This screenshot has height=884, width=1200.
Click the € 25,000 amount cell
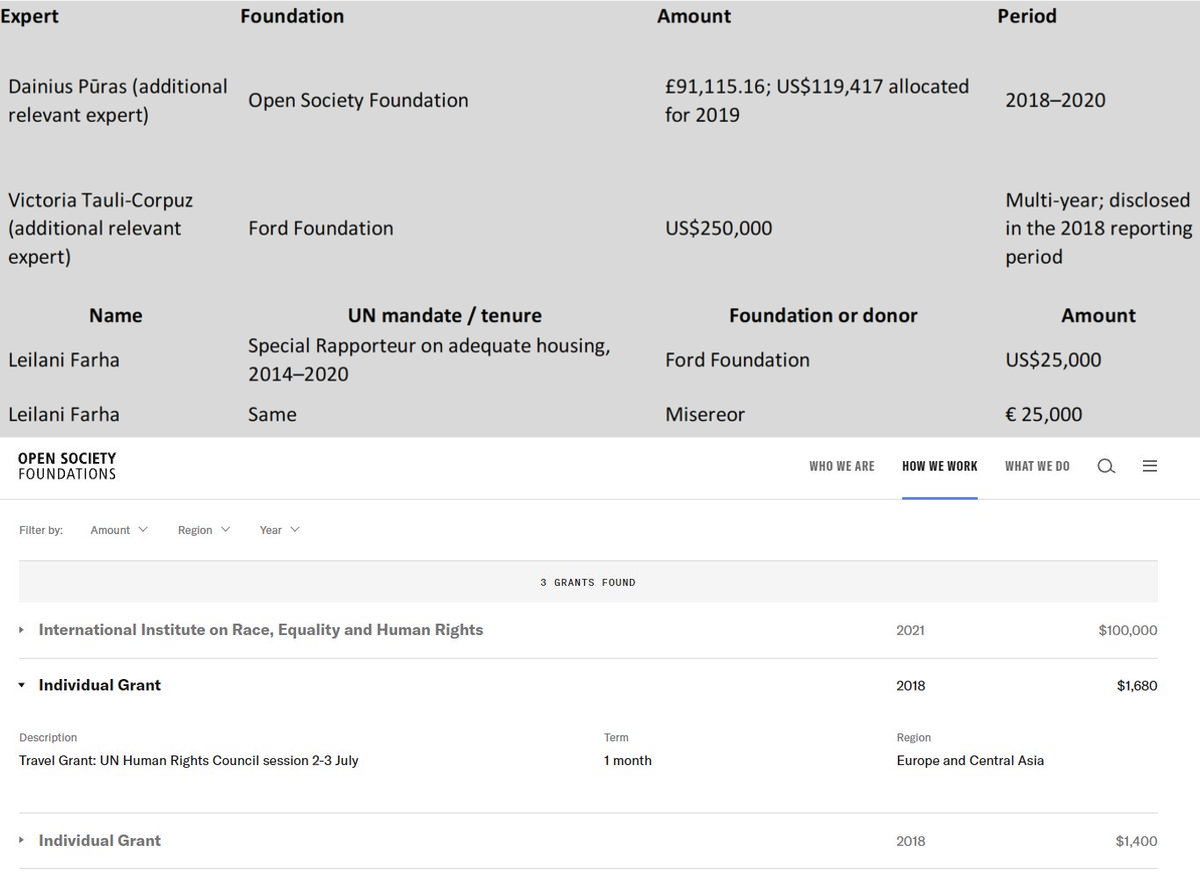point(1044,414)
